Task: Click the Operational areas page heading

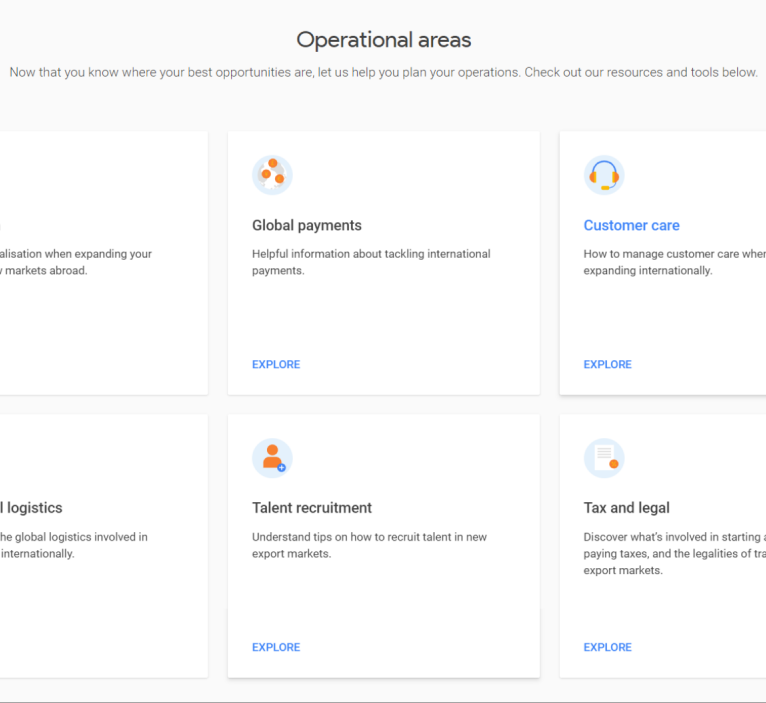Action: tap(383, 40)
